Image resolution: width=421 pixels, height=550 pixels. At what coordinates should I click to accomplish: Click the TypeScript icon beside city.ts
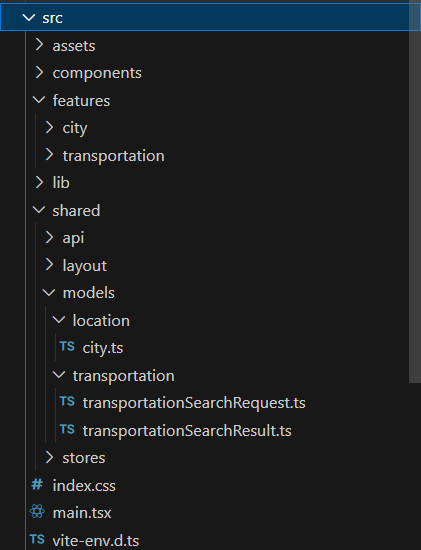pyautogui.click(x=67, y=347)
